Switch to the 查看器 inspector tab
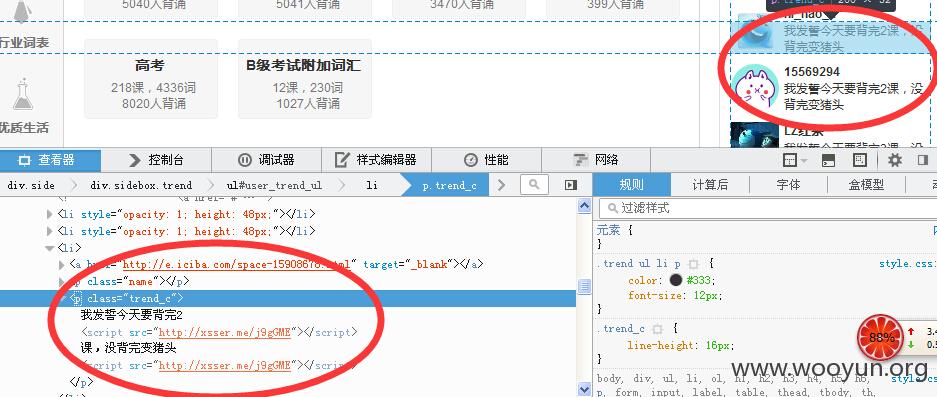The image size is (937, 397). pyautogui.click(x=50, y=160)
